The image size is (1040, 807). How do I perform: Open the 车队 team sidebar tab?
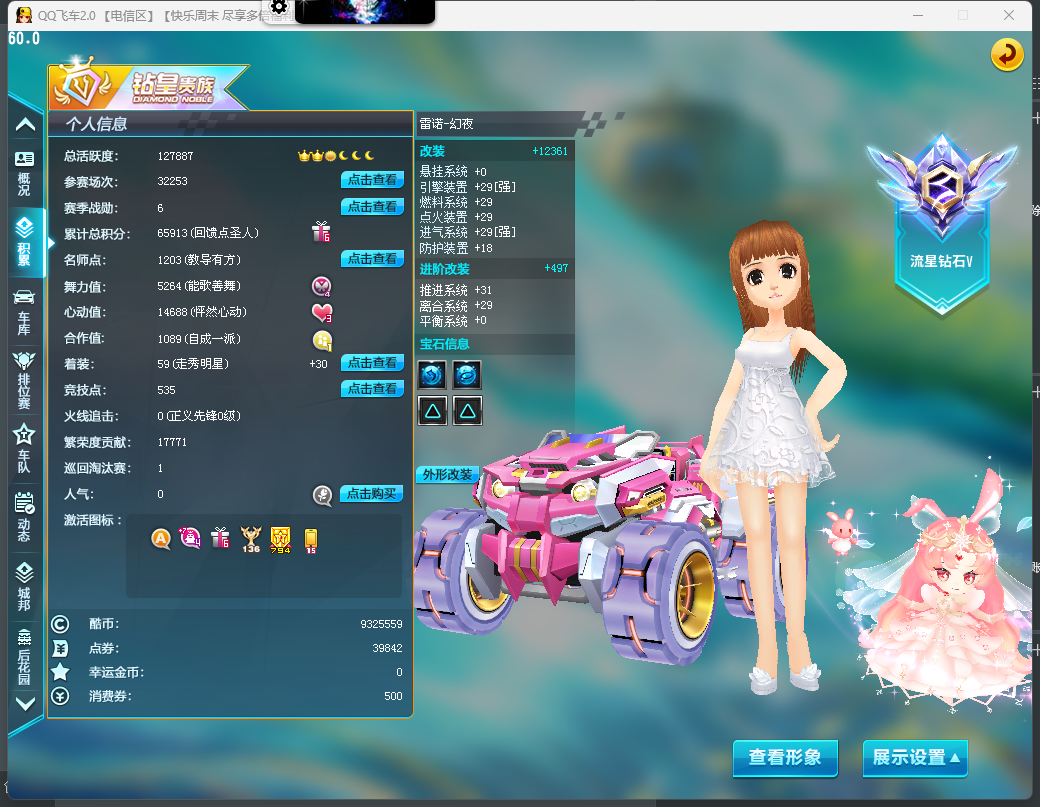click(x=25, y=449)
